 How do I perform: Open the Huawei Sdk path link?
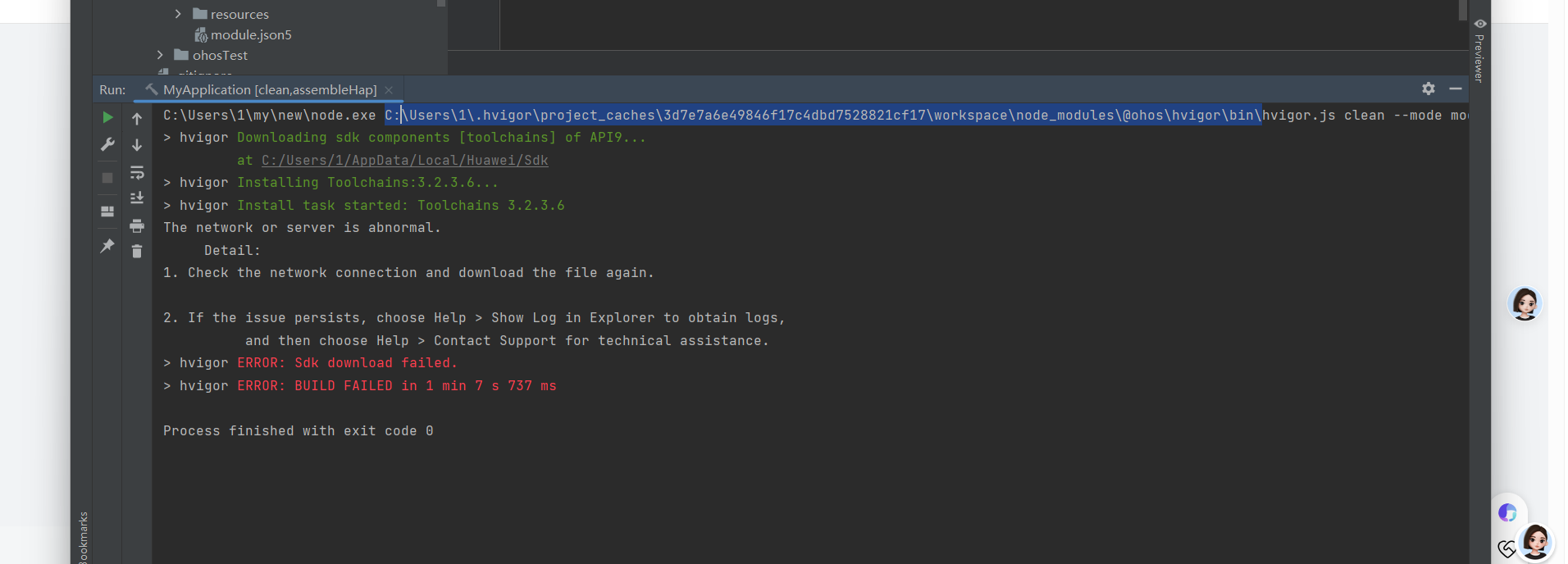coord(404,161)
